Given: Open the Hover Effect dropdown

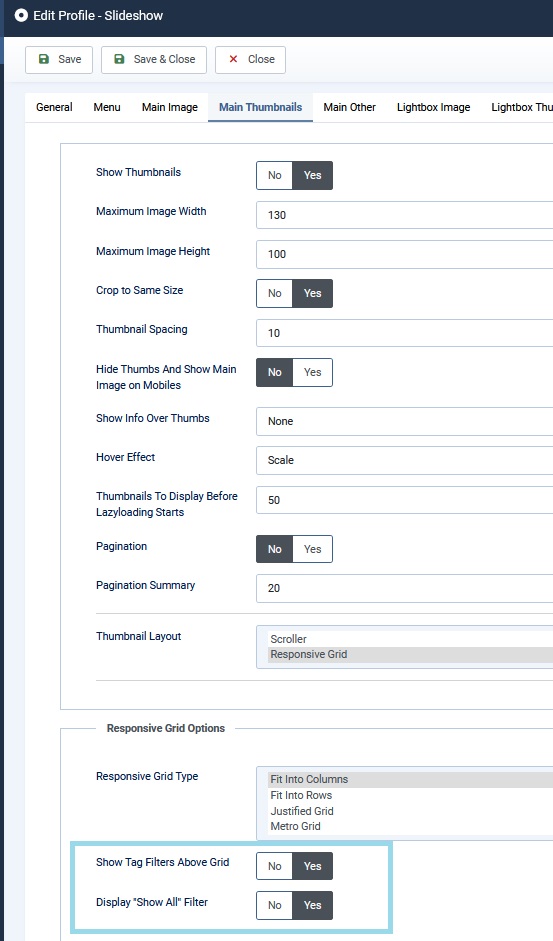Looking at the screenshot, I should click(405, 460).
